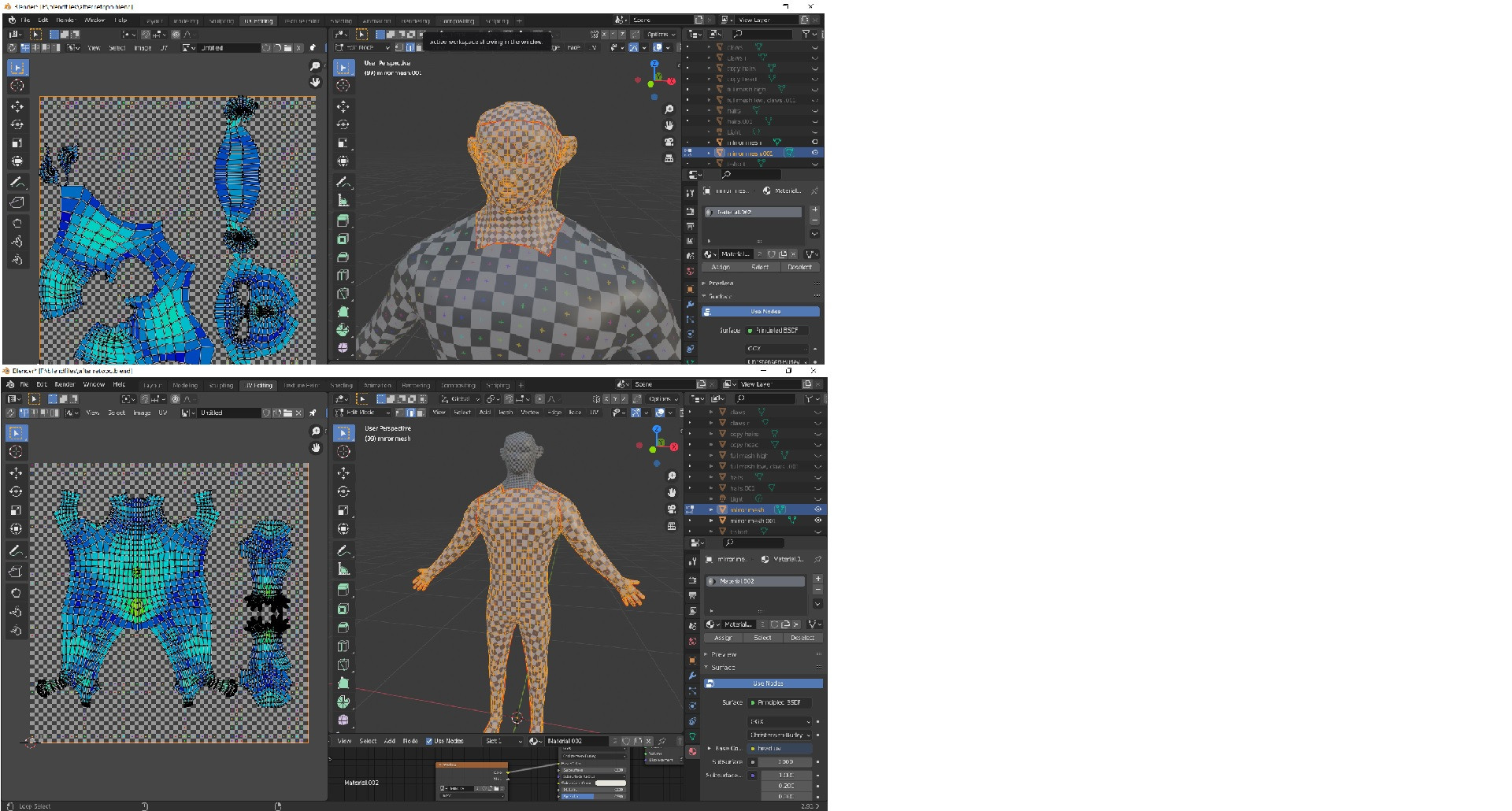Screen dimensions: 1512x811
Task: Pick the 3D Cursor tool in bottom UV editor
Action: [16, 452]
